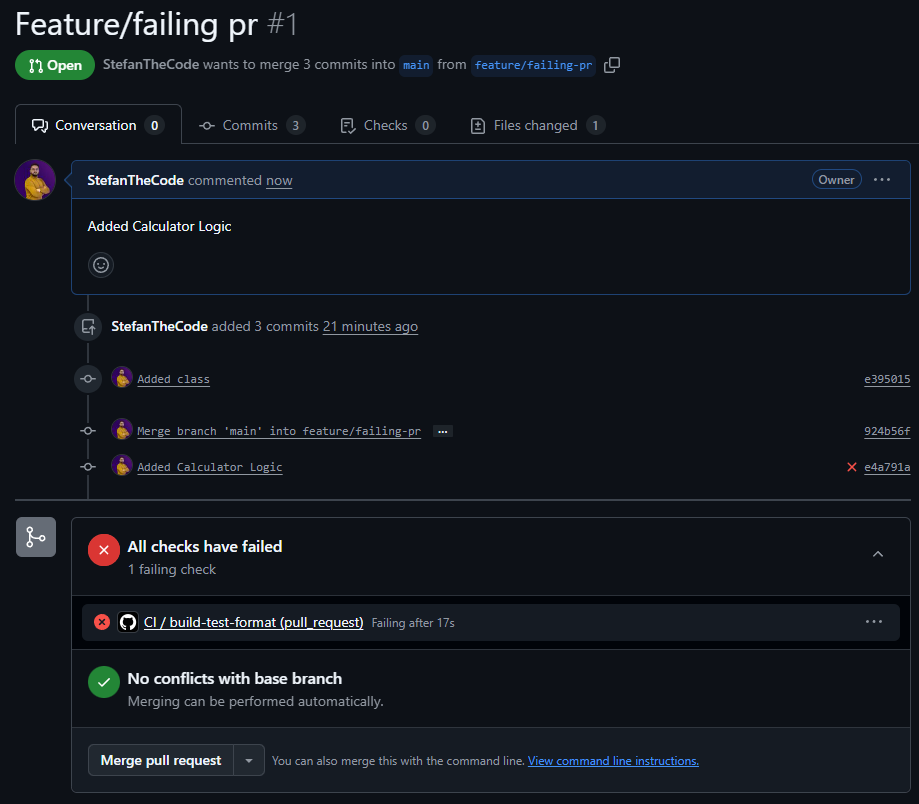Click the GitHub logo beside the CI check
Screen dimensions: 919x804
point(128,621)
